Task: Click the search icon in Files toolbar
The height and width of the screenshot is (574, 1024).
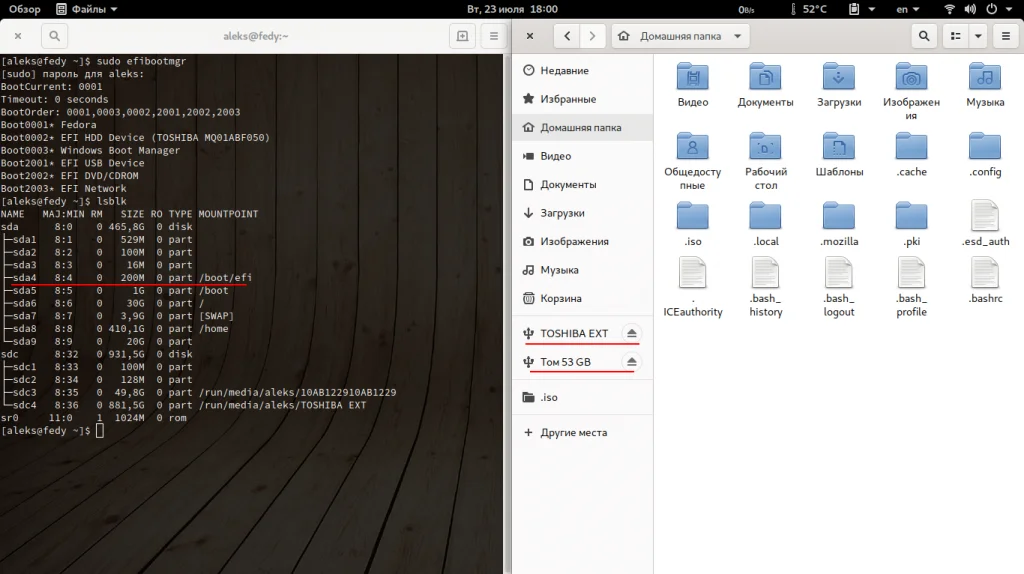Action: (924, 36)
